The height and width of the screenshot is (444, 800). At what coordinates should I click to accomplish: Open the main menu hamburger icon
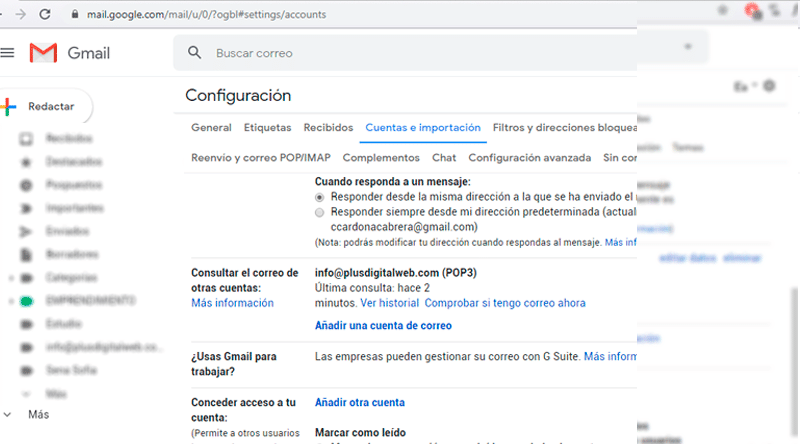pyautogui.click(x=7, y=53)
